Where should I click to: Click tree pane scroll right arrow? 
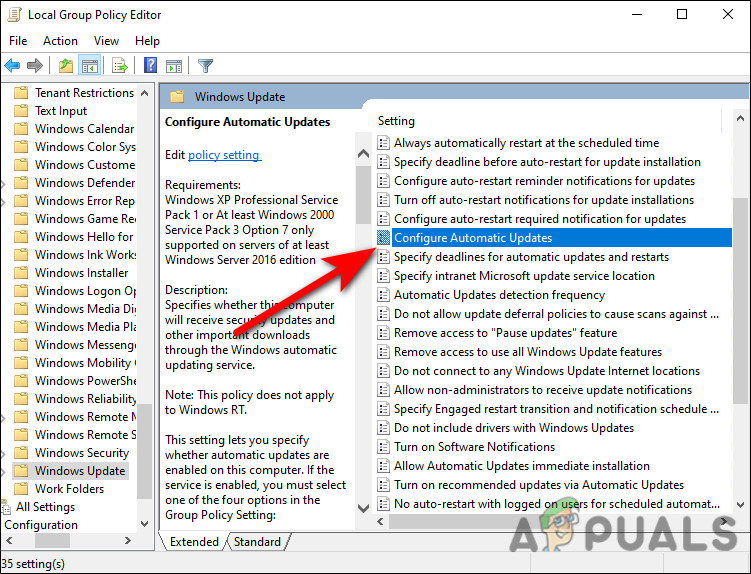tap(127, 540)
